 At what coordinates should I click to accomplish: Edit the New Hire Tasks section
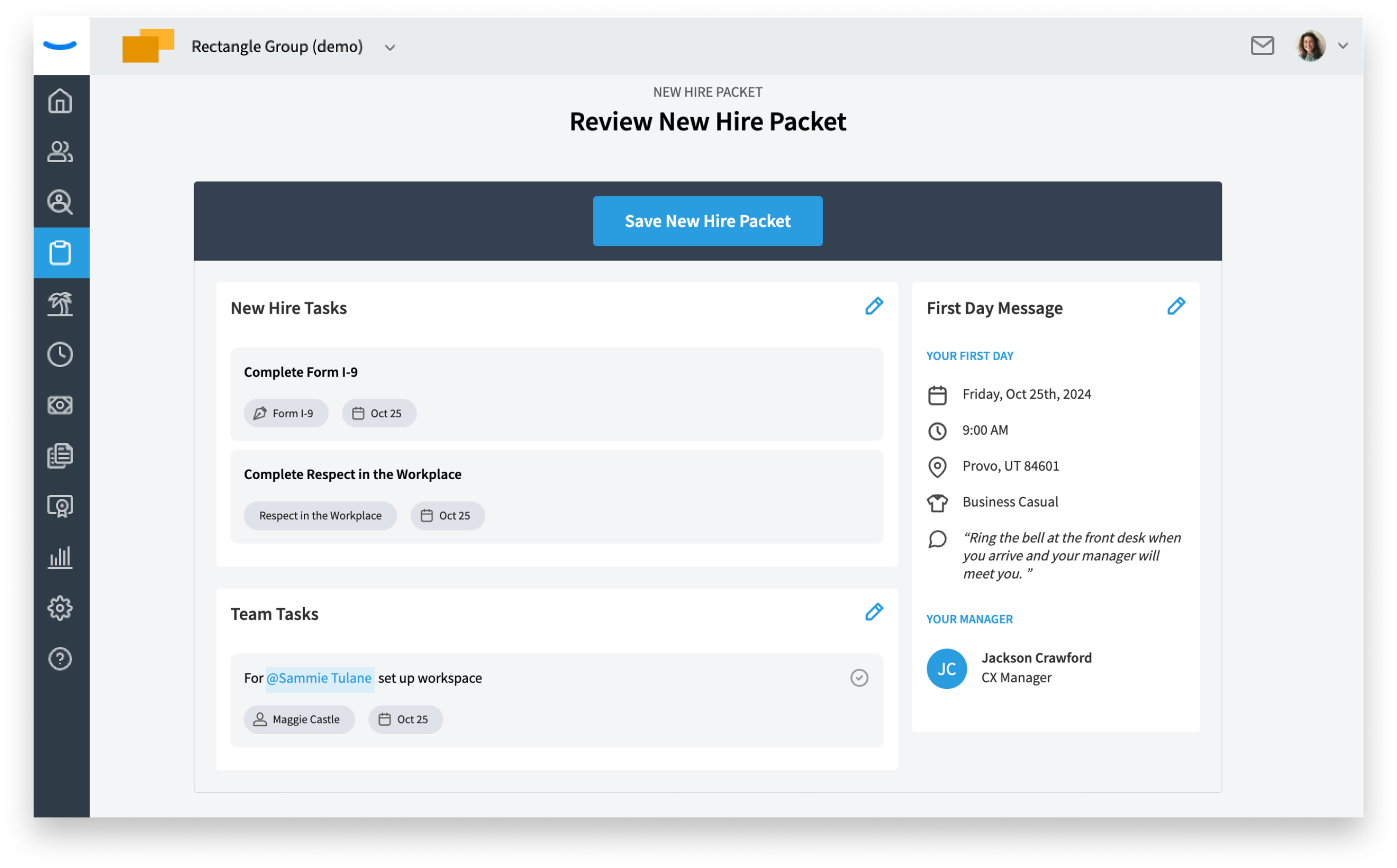(x=873, y=306)
